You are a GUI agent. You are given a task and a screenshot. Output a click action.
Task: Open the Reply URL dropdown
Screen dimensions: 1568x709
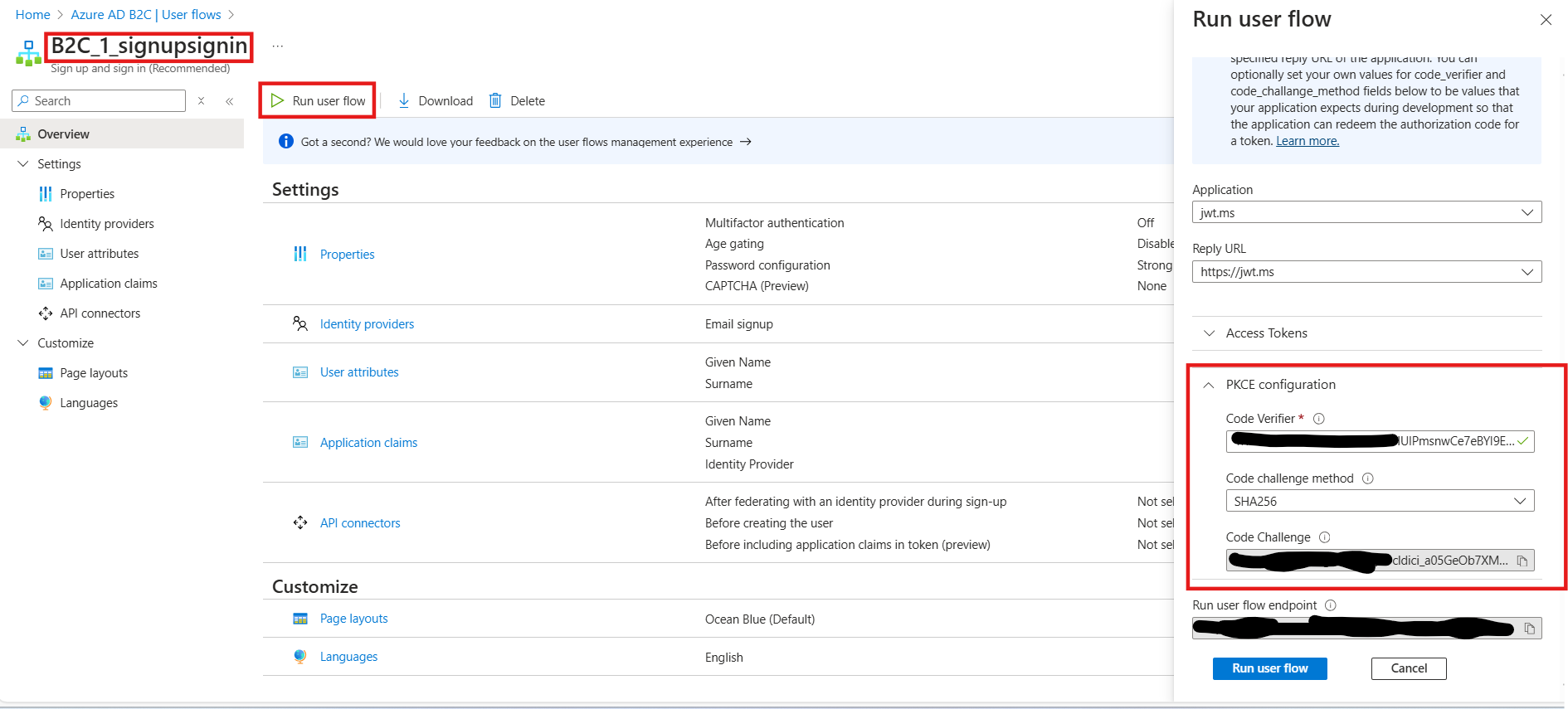pos(1366,271)
